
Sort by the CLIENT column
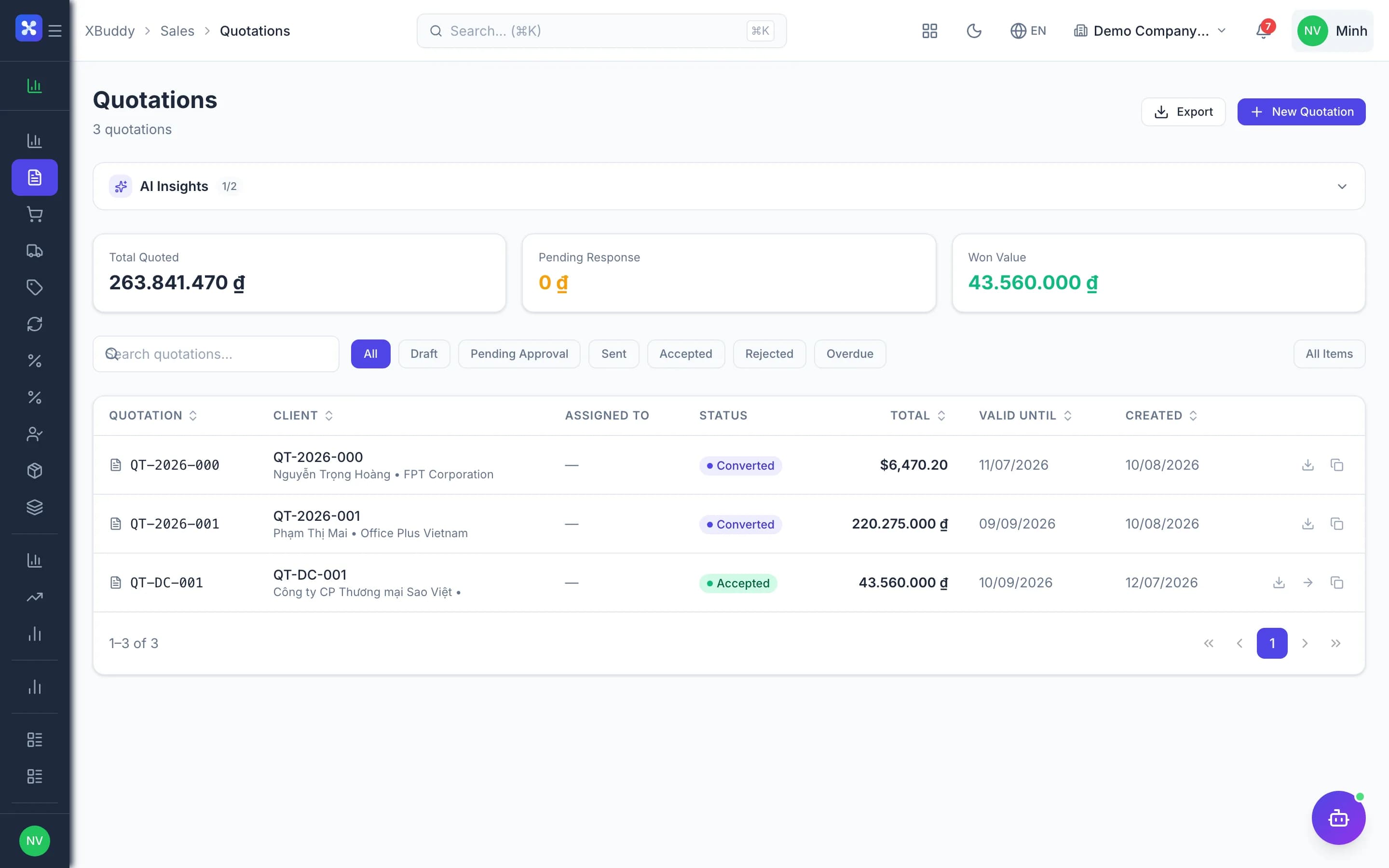point(303,416)
